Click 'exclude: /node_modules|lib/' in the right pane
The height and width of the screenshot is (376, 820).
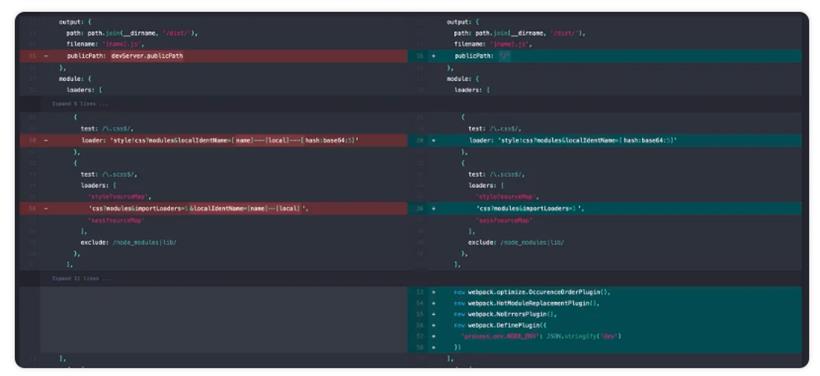click(x=517, y=243)
